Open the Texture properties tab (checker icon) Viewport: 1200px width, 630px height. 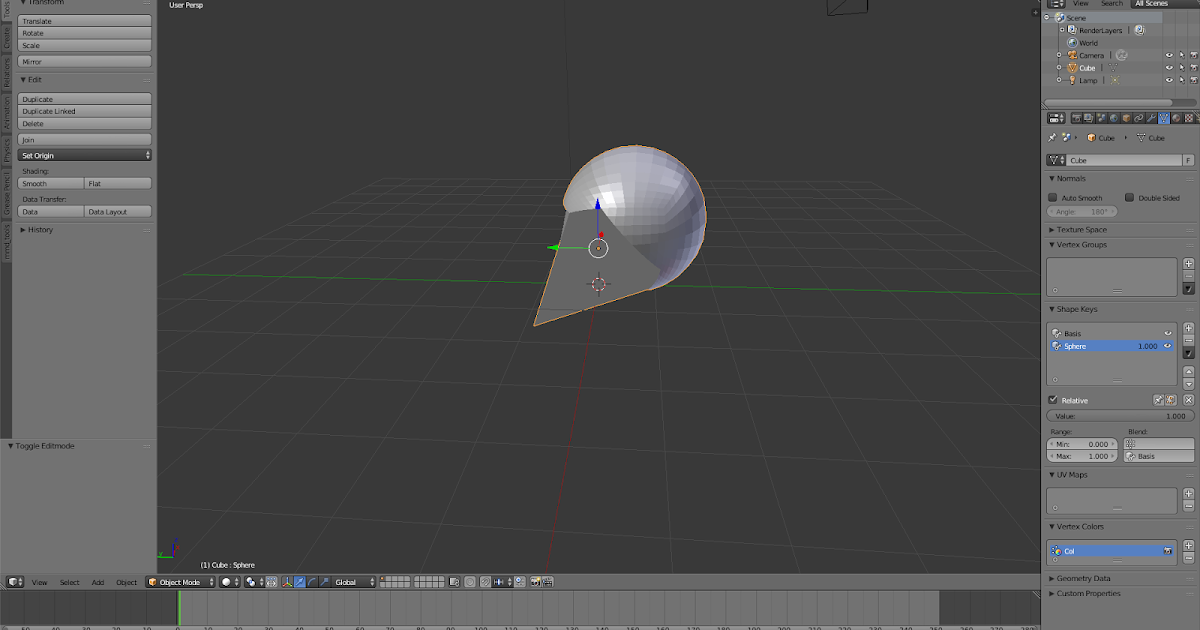coord(1188,118)
